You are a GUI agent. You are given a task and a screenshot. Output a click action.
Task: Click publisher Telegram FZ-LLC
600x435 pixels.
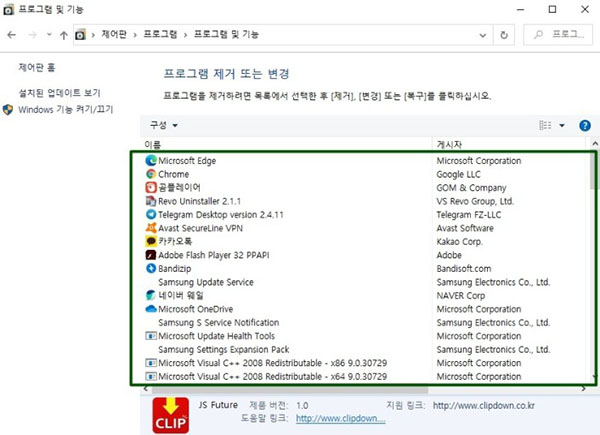click(469, 215)
